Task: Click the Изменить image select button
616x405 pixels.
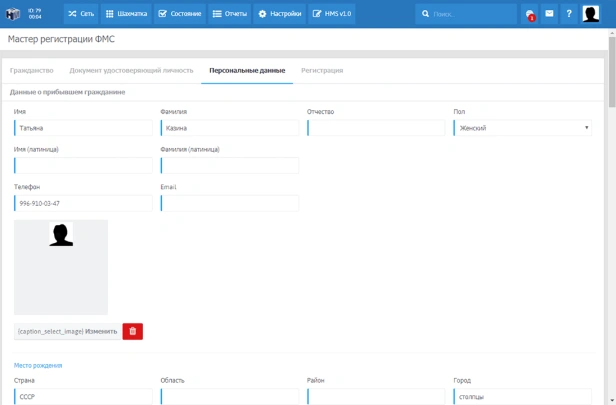Action: [x=67, y=331]
